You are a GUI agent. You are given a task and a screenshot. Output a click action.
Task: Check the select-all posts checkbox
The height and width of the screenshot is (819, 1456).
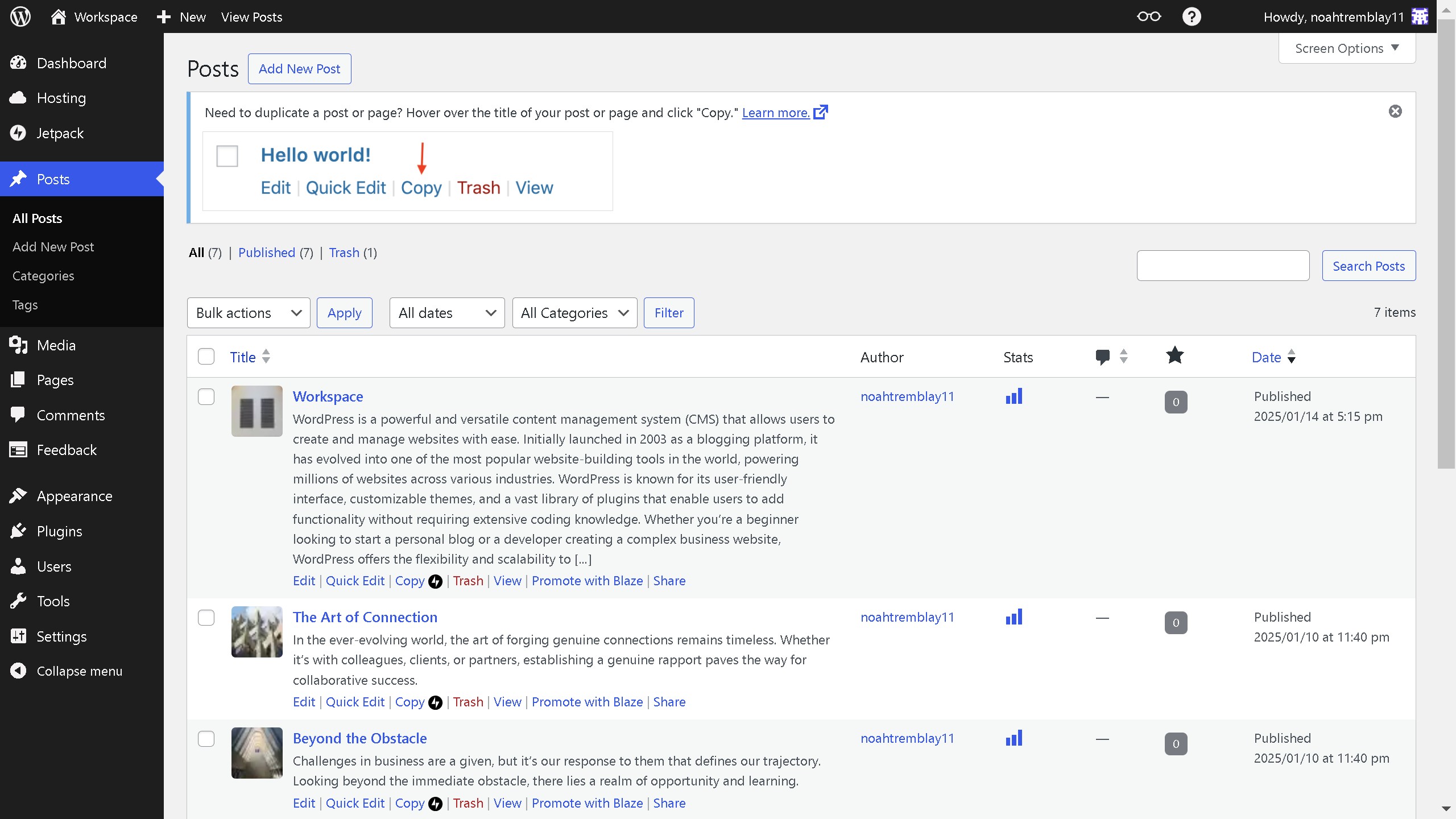coord(206,357)
